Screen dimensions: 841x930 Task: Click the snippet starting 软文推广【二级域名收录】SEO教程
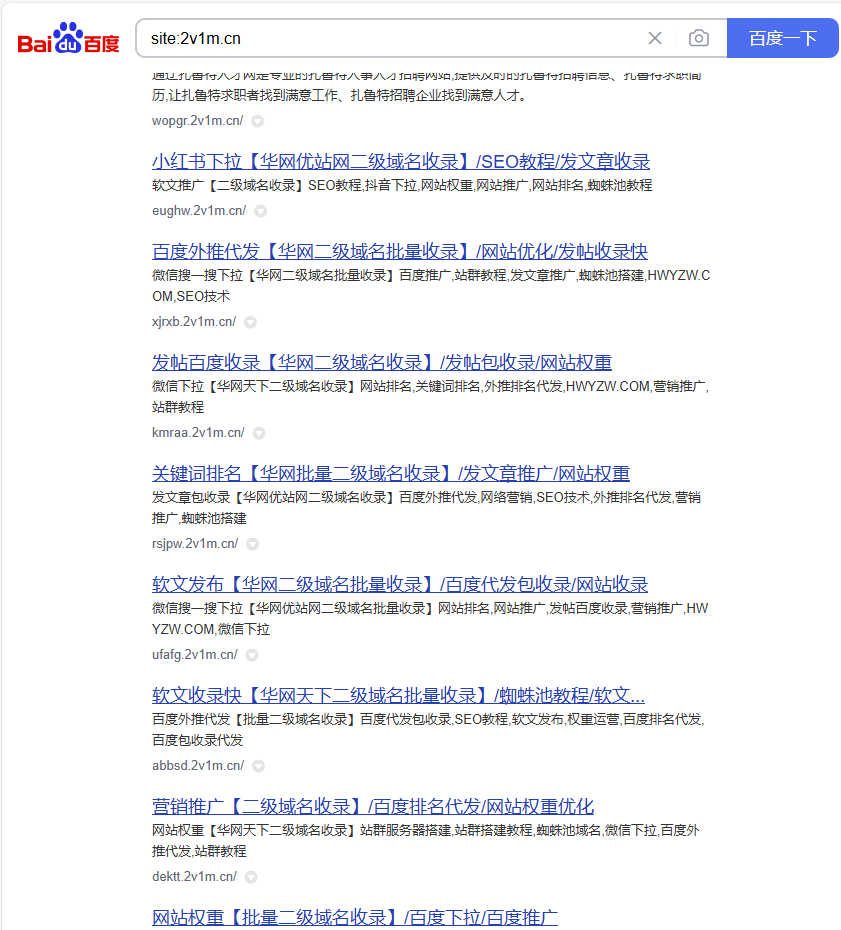pyautogui.click(x=402, y=186)
